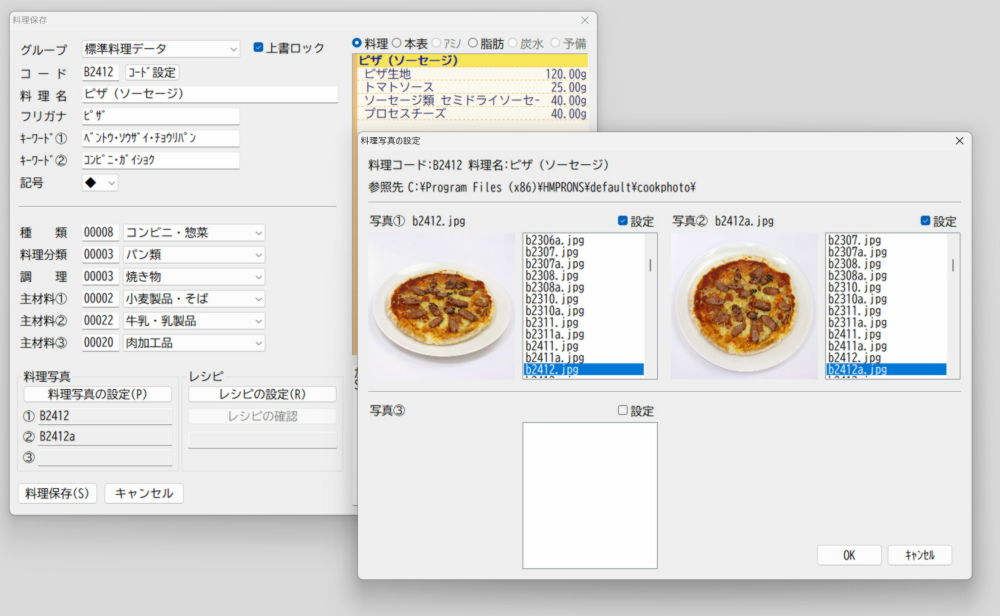
Task: Click the 写真① pizza thumbnail
Action: [442, 306]
